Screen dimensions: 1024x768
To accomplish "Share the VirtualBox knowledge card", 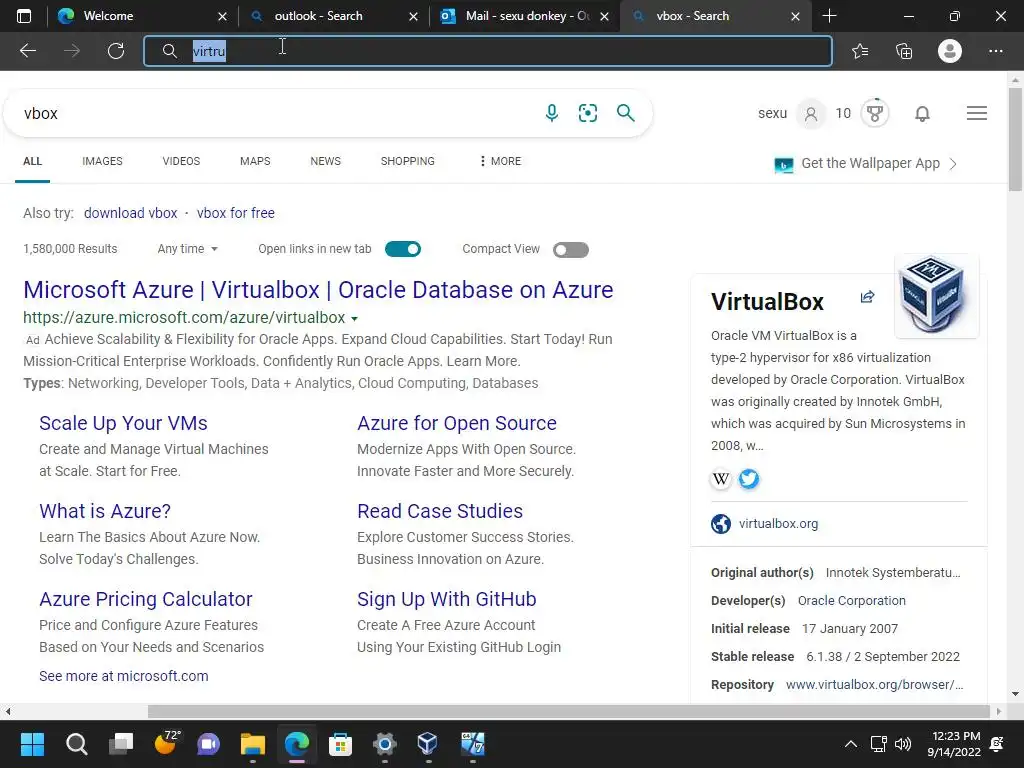I will (x=867, y=297).
